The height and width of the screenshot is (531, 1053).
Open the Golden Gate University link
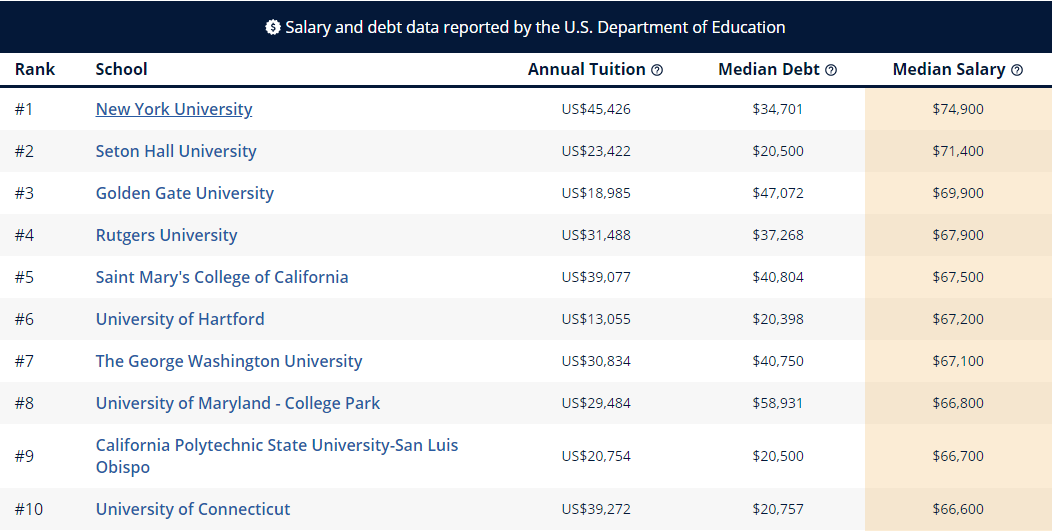pyautogui.click(x=185, y=193)
